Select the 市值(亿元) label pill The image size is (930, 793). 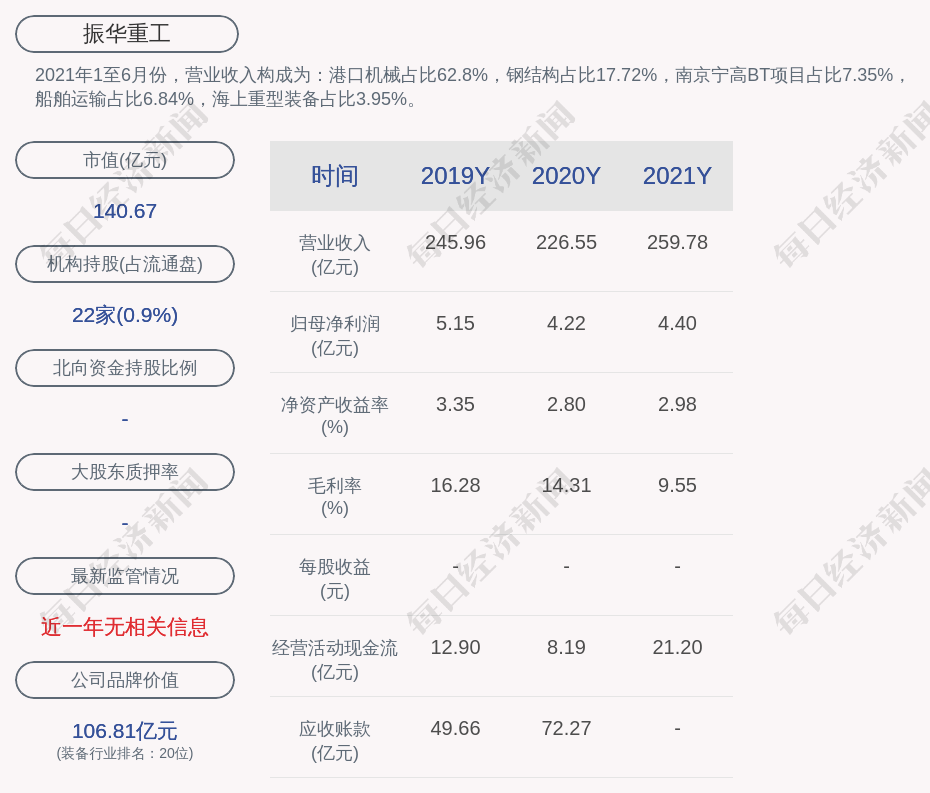tap(125, 160)
